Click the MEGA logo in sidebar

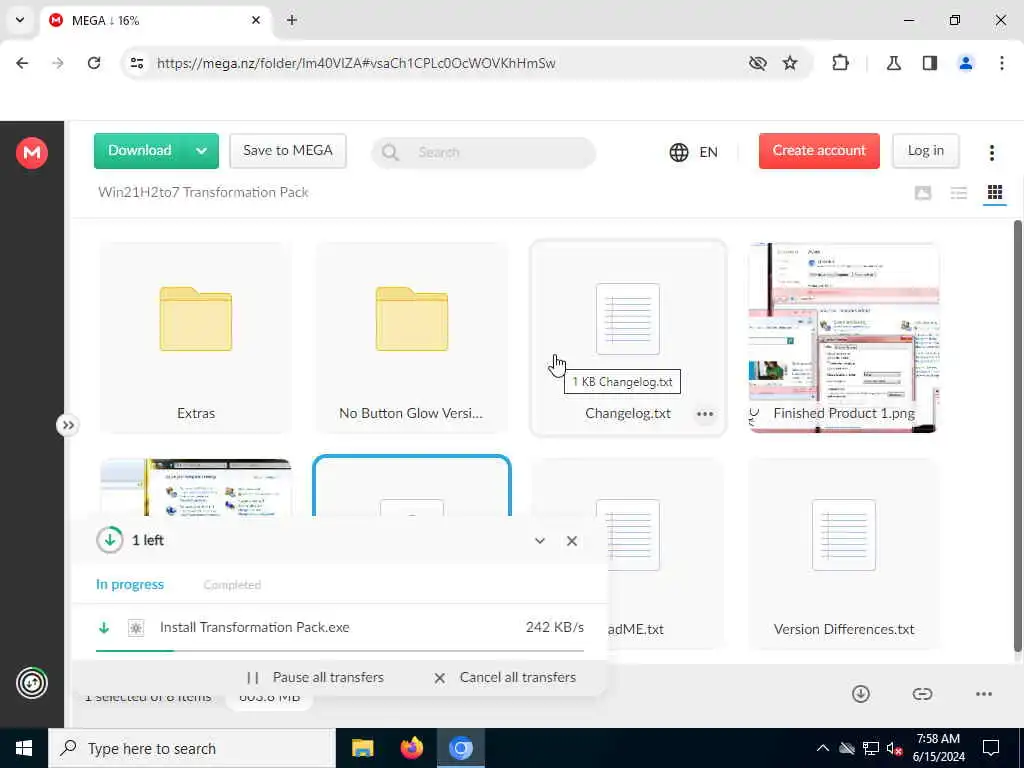point(31,153)
